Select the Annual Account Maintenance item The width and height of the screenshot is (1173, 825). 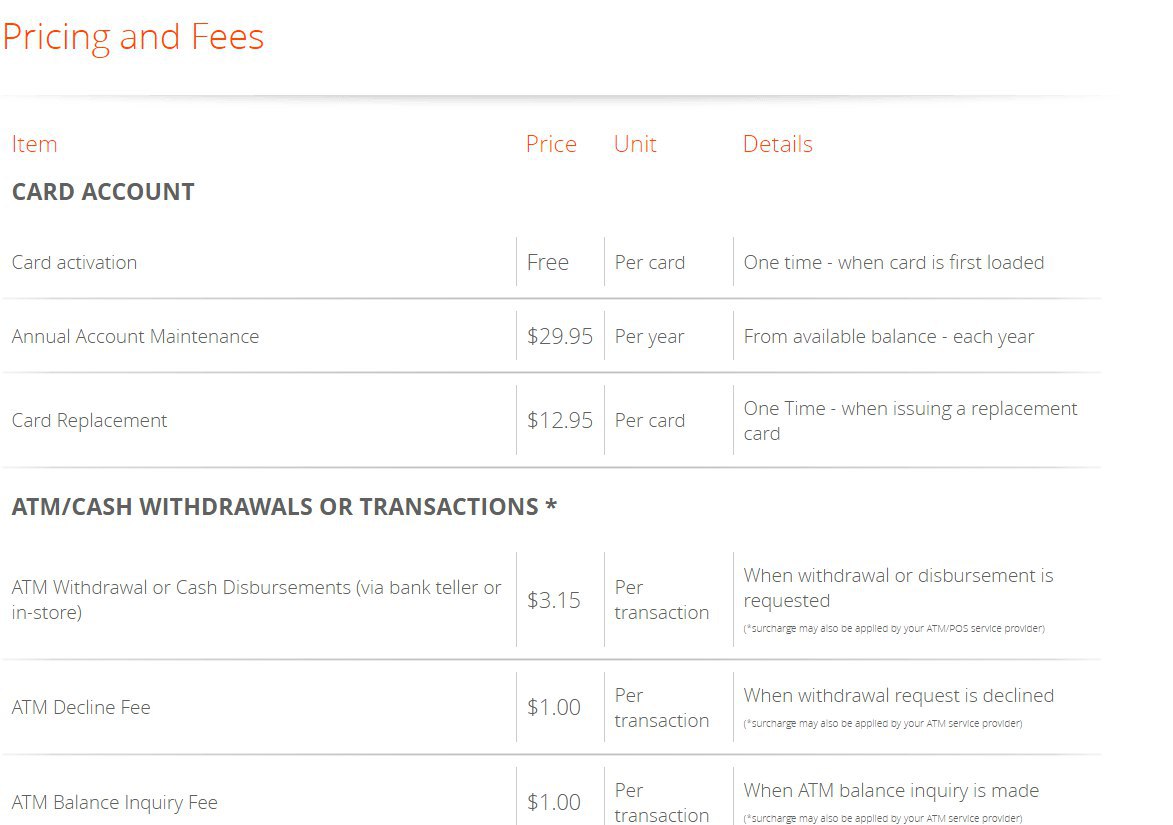pos(135,337)
